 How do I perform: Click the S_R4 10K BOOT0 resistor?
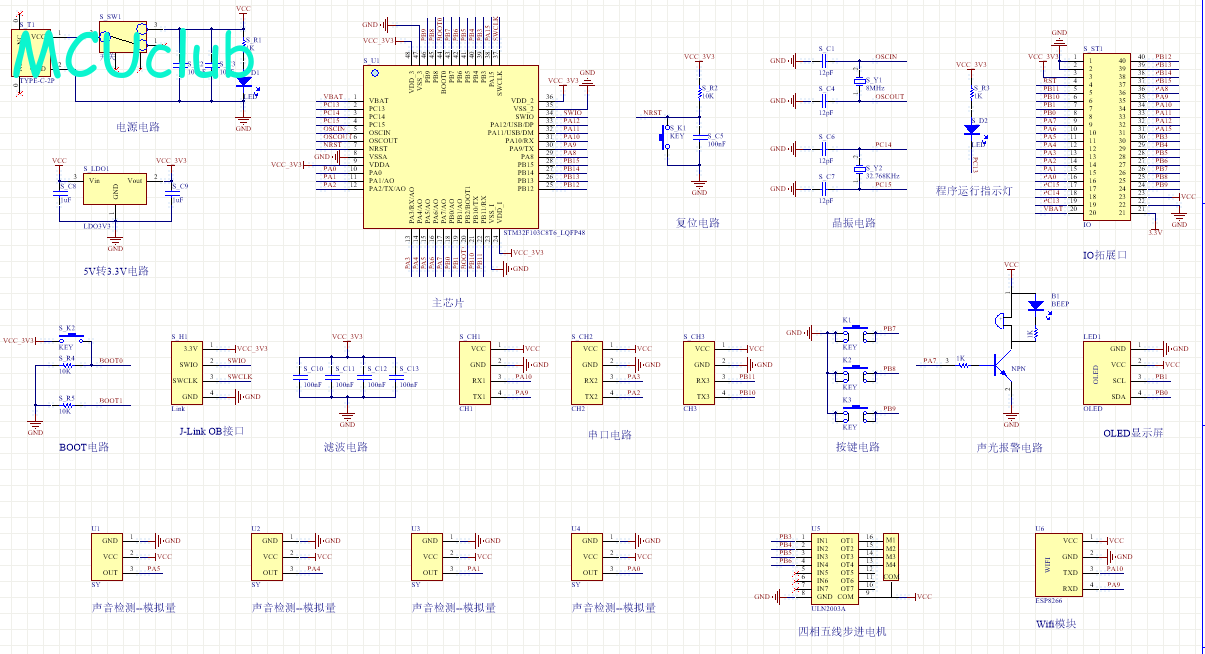(x=66, y=365)
